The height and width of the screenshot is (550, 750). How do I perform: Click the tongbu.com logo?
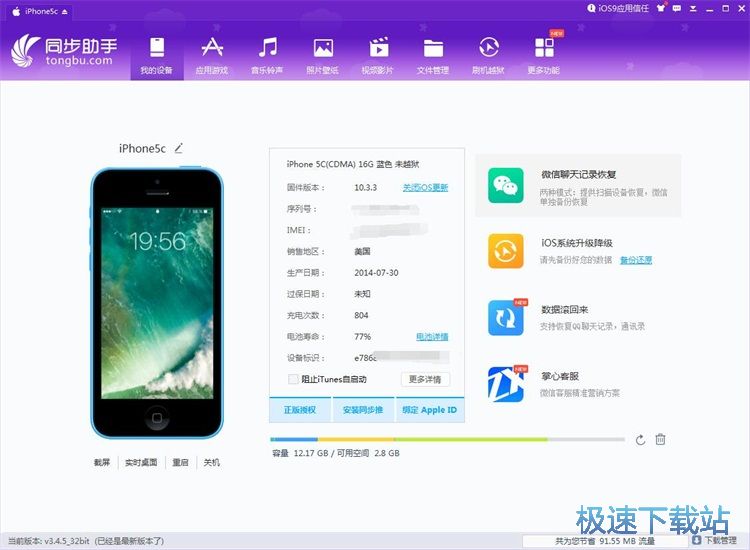pyautogui.click(x=65, y=52)
